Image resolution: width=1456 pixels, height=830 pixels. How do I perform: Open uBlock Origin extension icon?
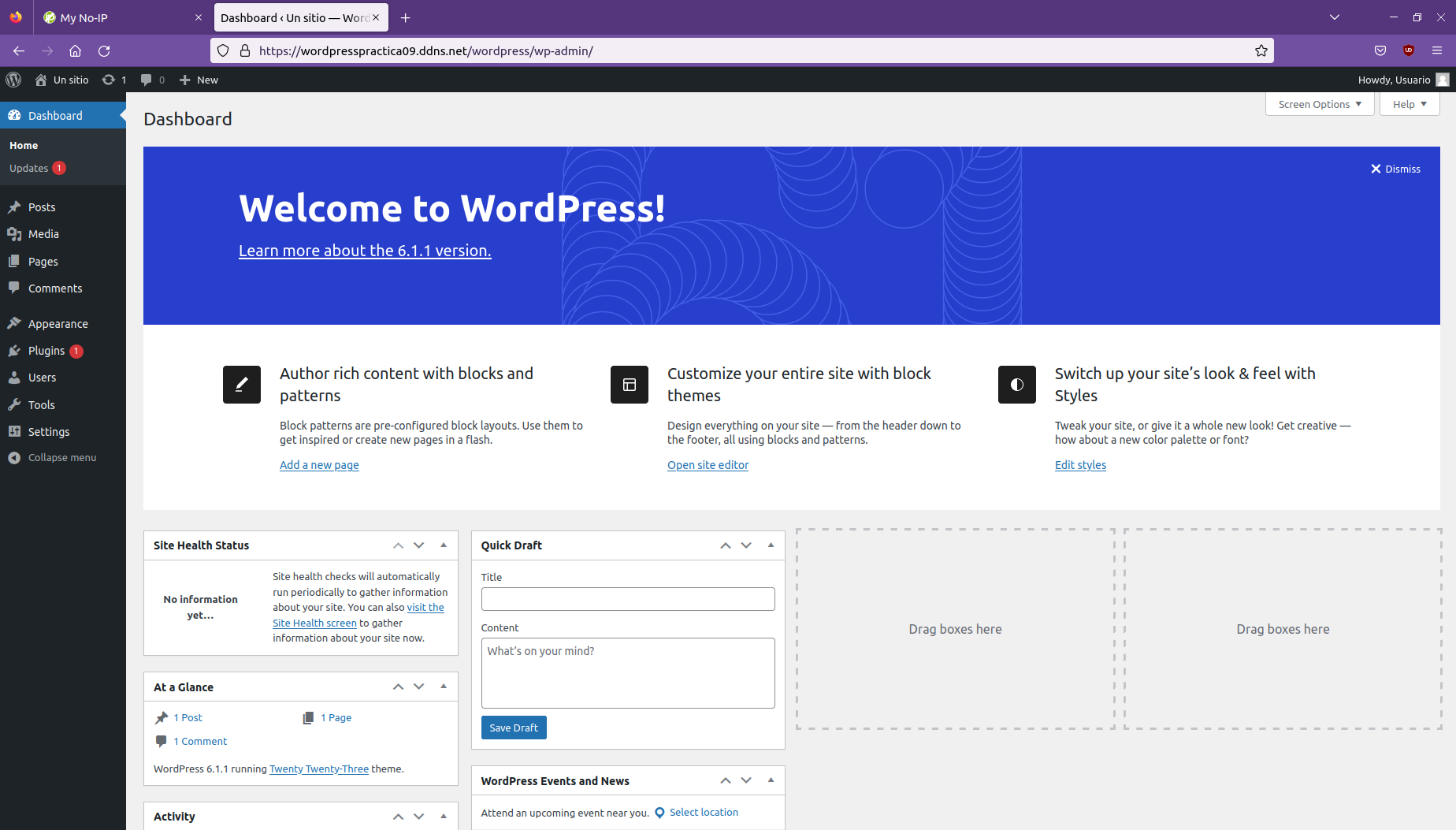point(1409,50)
